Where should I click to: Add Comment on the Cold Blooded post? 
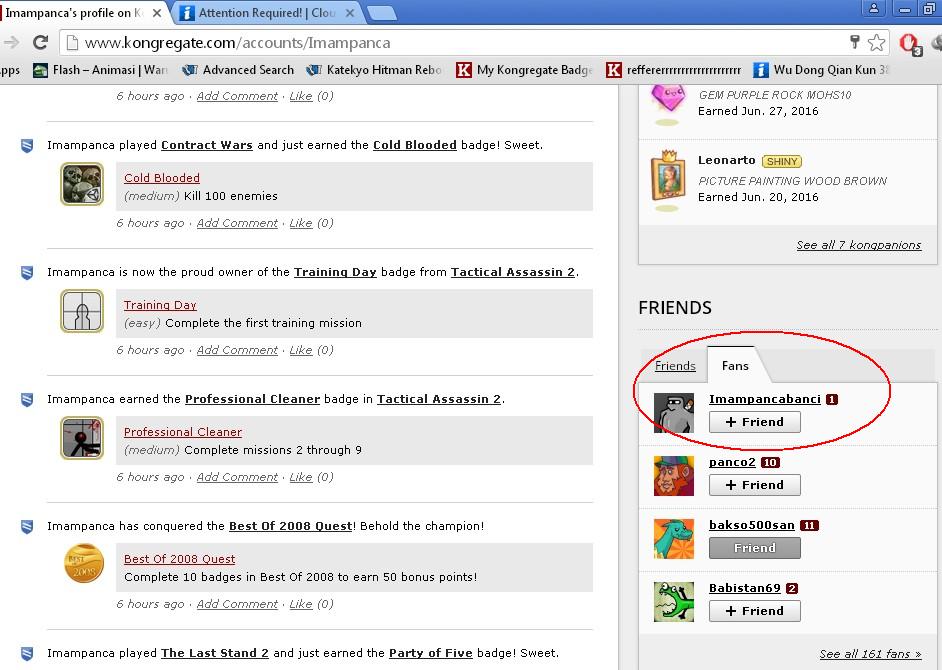[x=237, y=224]
